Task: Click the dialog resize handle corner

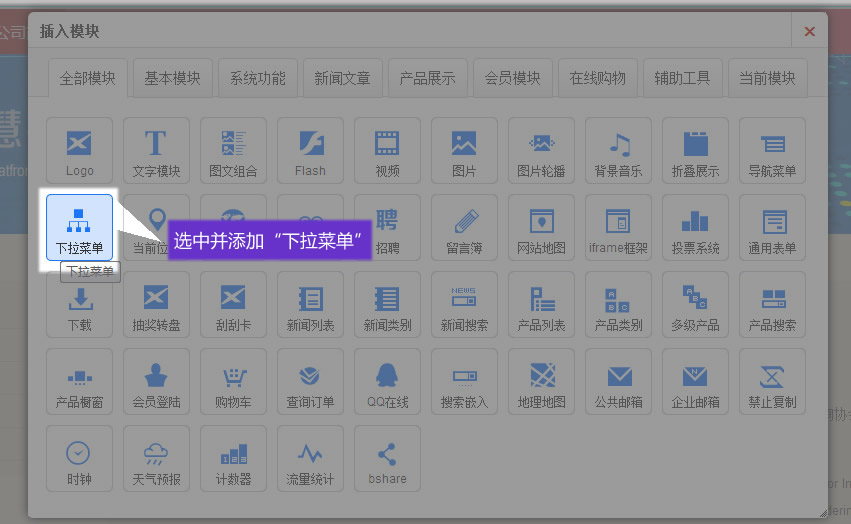Action: click(822, 512)
